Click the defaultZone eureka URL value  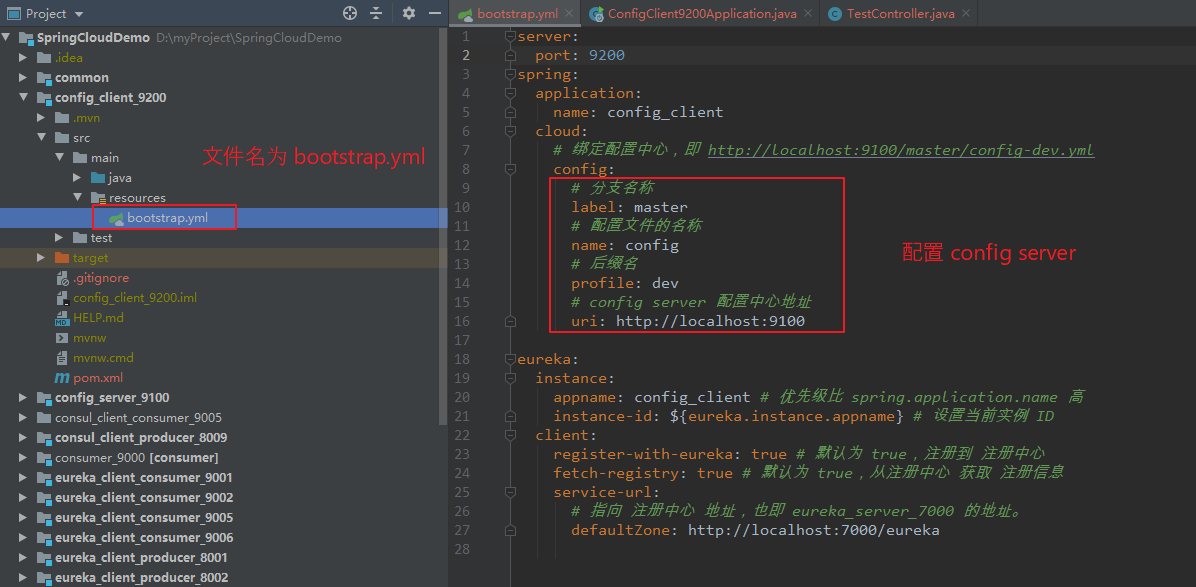pos(814,530)
